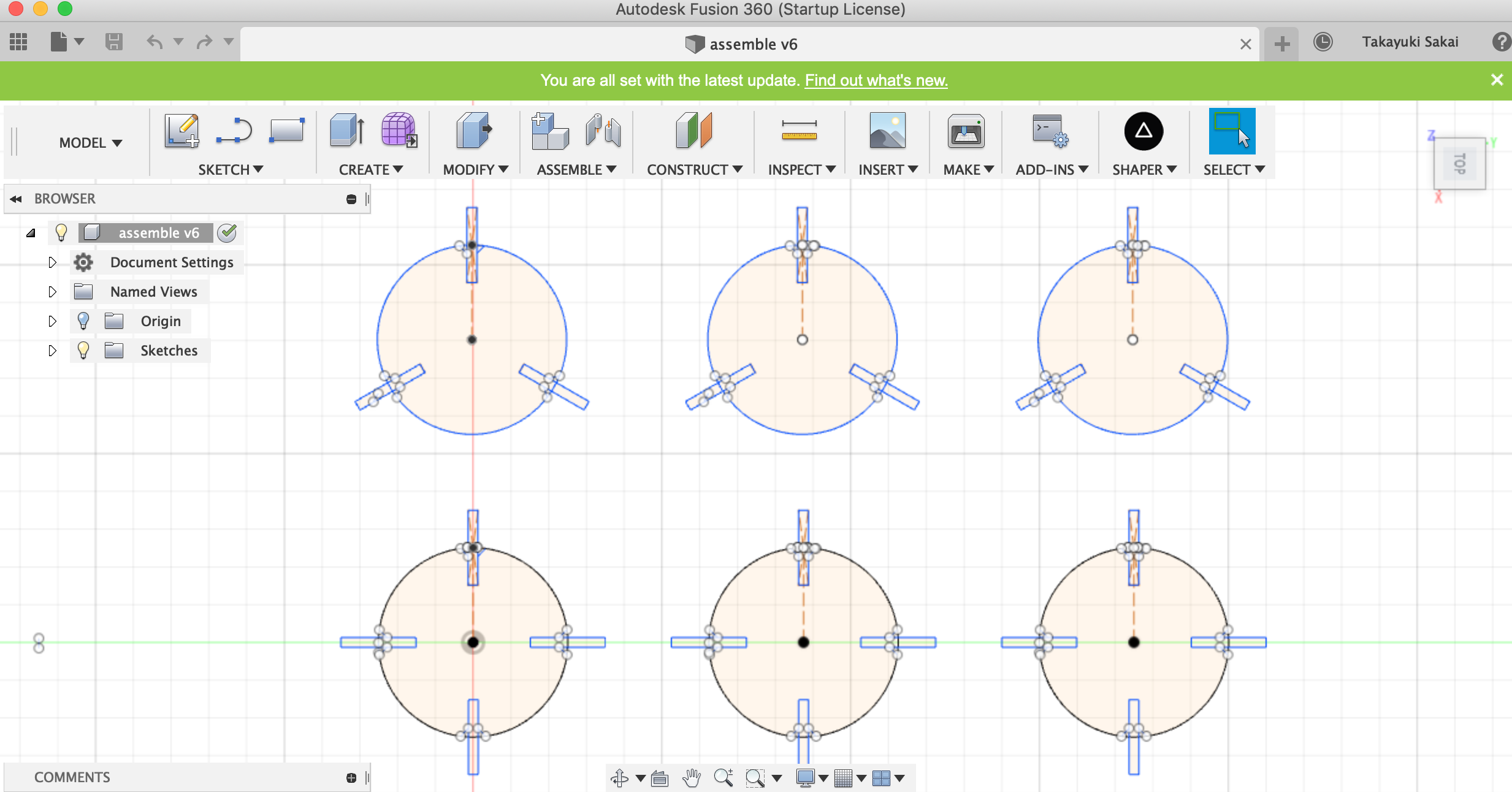1512x792 pixels.
Task: Open the ASSEMBLE menu
Action: click(576, 170)
